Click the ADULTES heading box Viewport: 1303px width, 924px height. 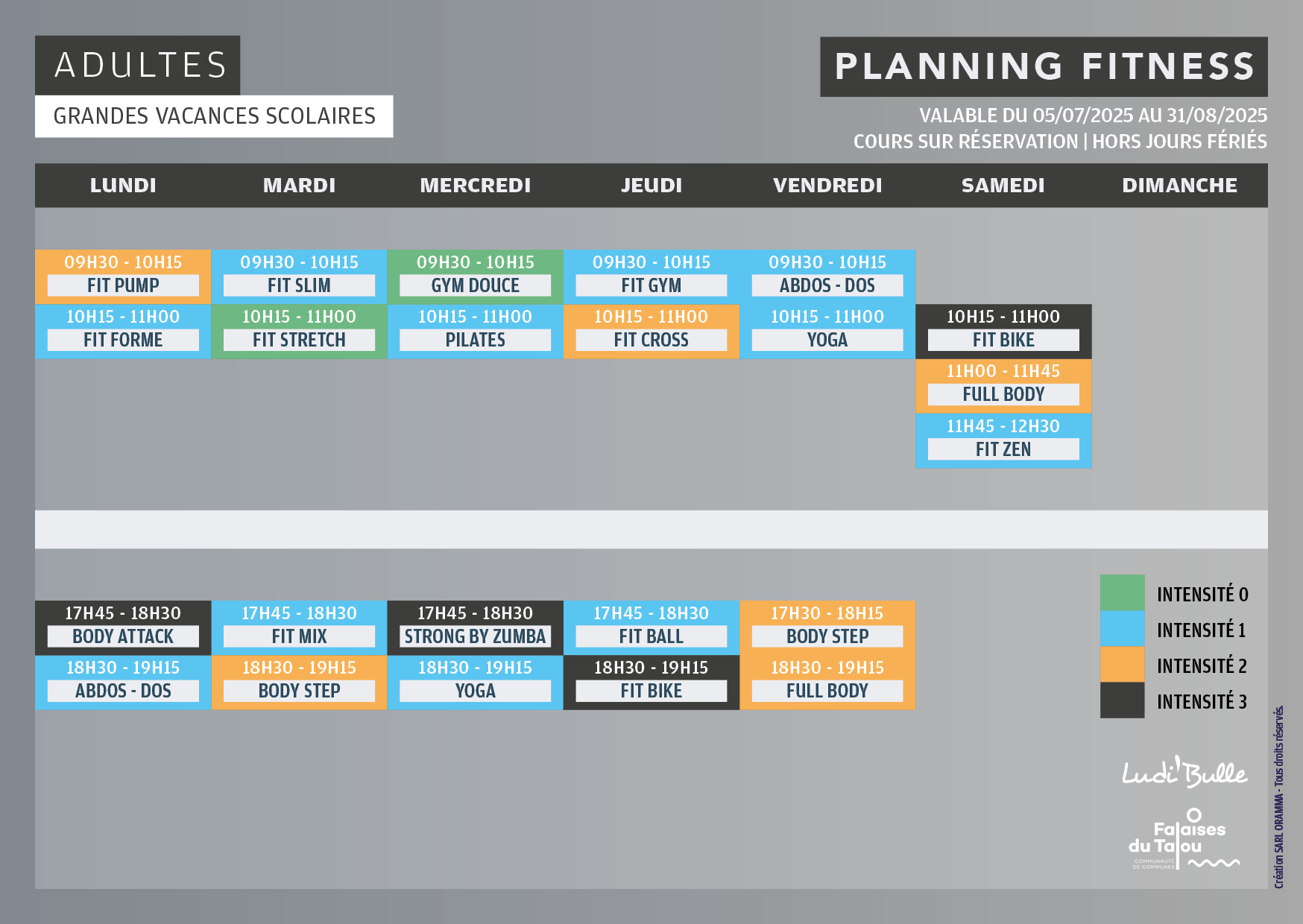138,66
